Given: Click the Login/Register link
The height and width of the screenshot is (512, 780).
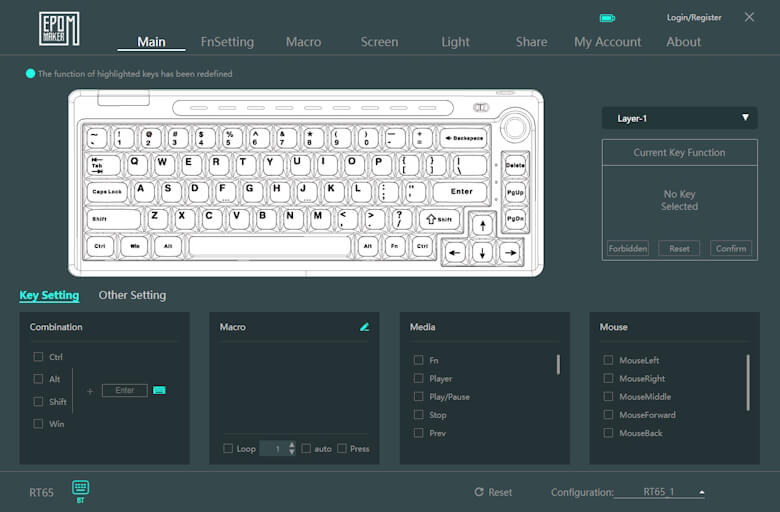Looking at the screenshot, I should point(693,18).
